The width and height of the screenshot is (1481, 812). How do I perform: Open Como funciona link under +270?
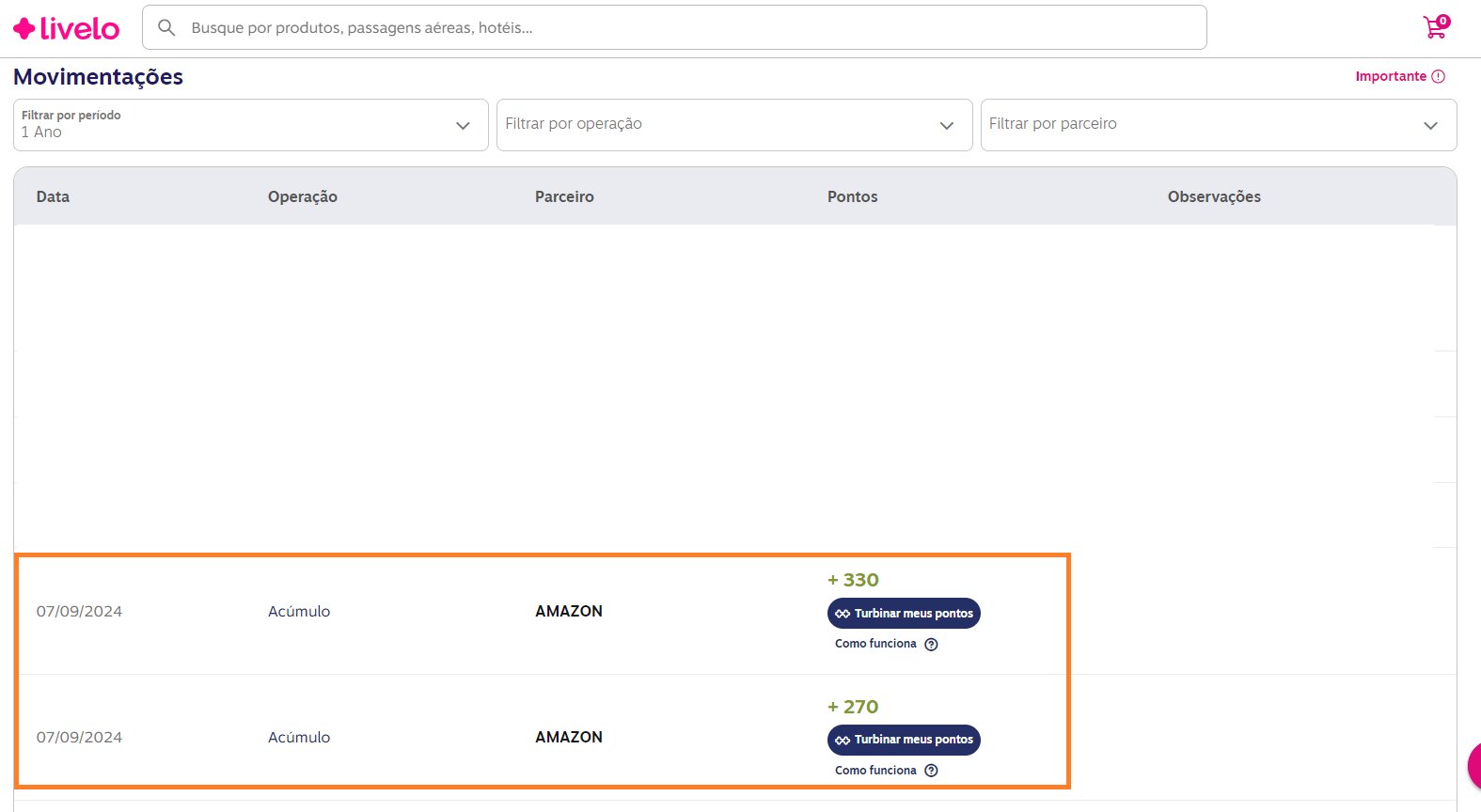click(875, 770)
